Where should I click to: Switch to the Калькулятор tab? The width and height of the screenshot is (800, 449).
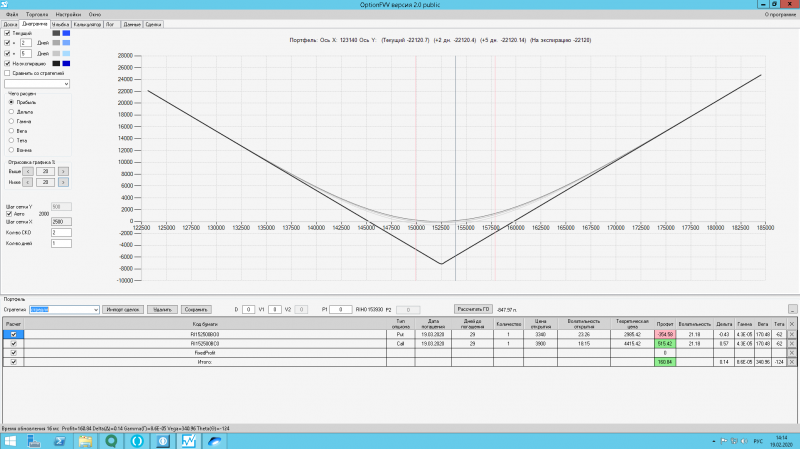[x=87, y=24]
